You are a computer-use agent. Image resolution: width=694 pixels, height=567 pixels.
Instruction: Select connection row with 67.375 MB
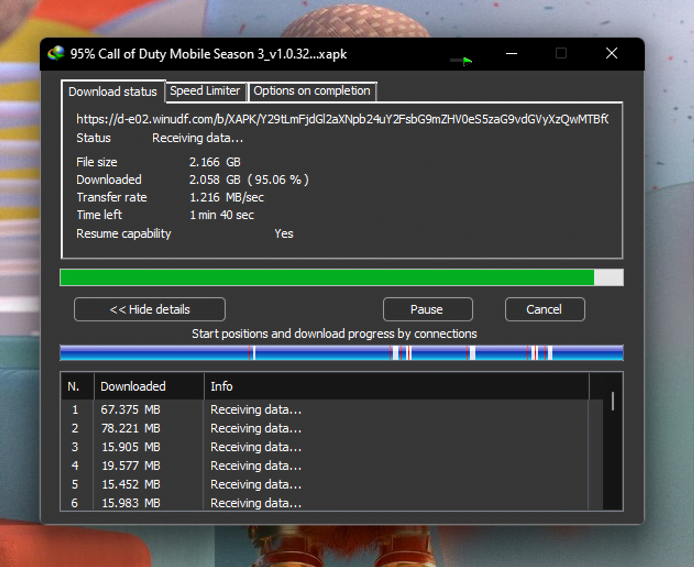pos(332,410)
